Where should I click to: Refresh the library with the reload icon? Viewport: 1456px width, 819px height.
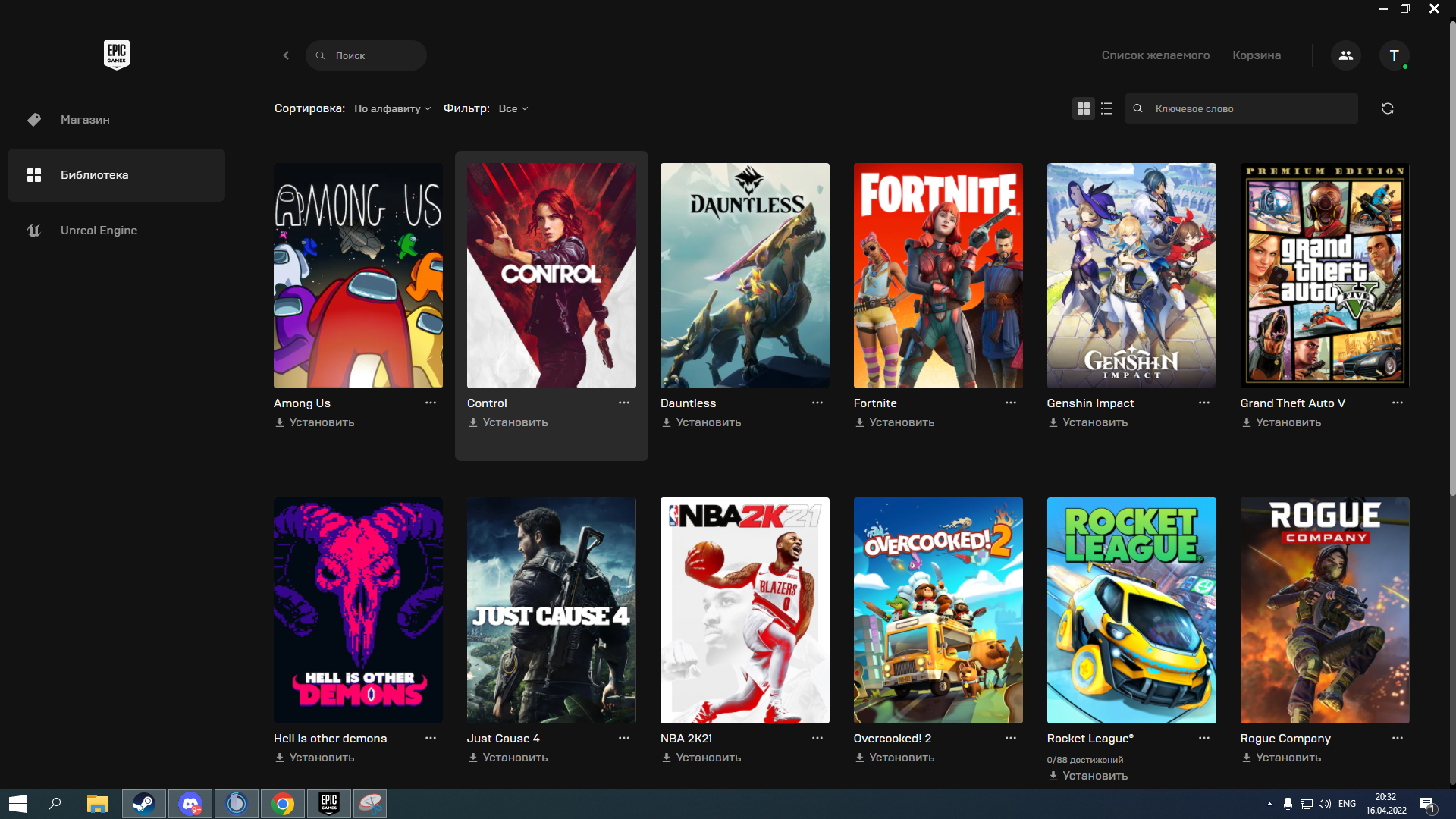1388,108
